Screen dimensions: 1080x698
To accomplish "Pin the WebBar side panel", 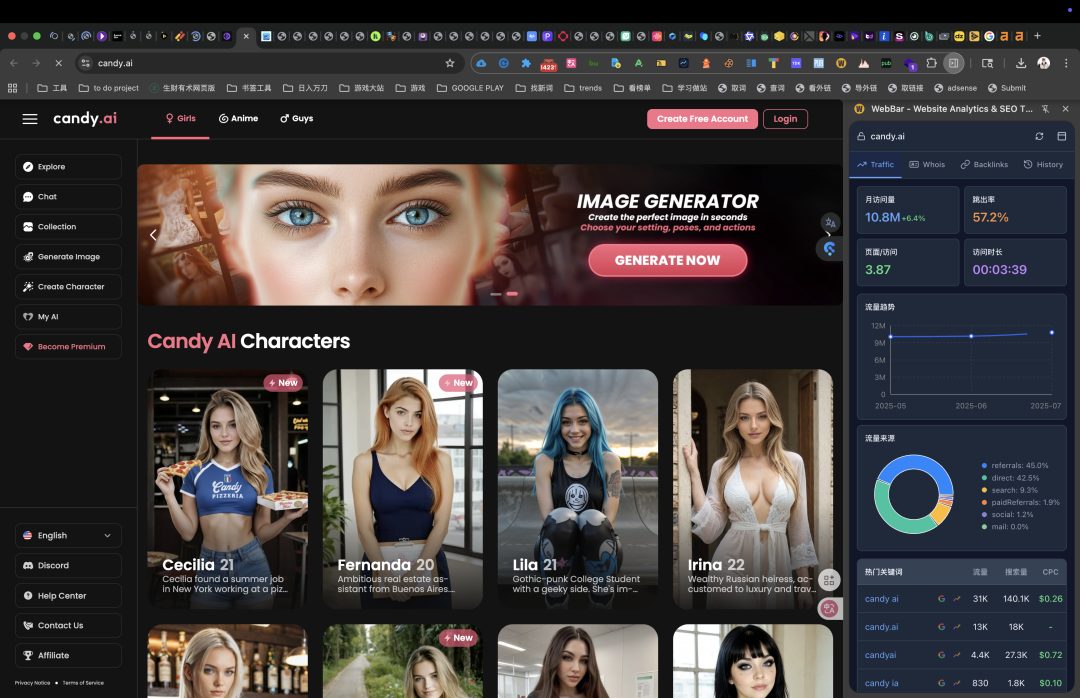I will click(x=1046, y=109).
